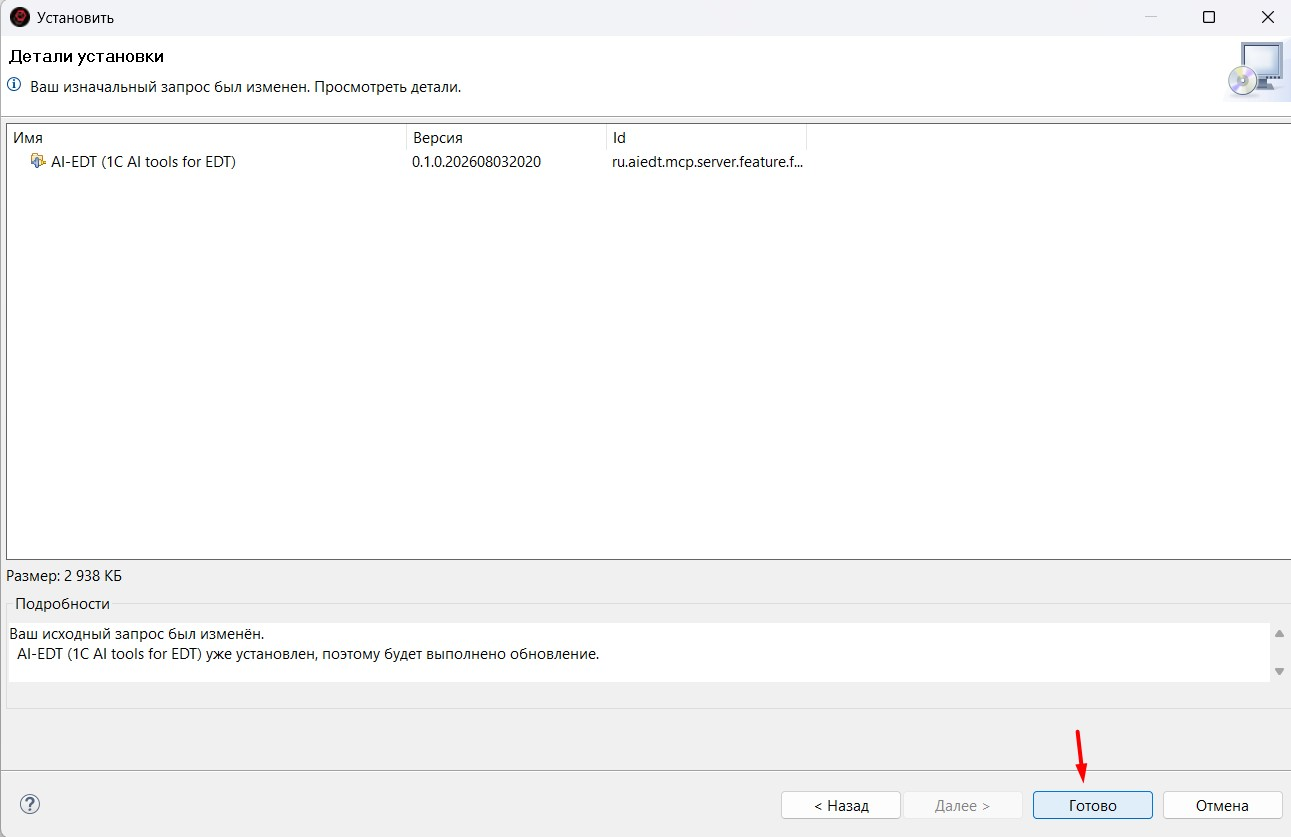Click the 'Ваш исходный запрос был изменён.' details text
This screenshot has height=837, width=1291.
(x=137, y=634)
